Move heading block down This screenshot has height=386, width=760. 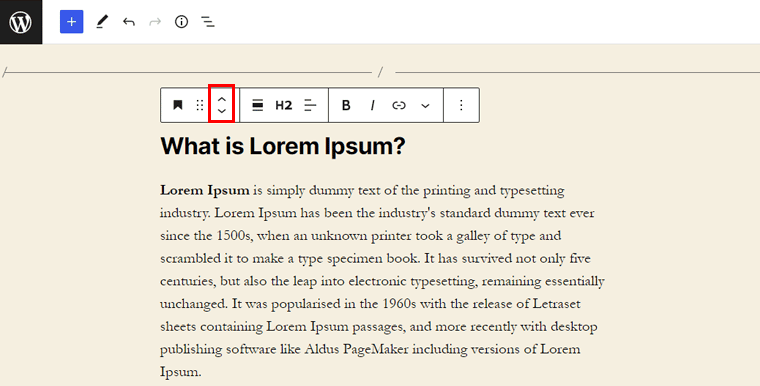pos(222,111)
